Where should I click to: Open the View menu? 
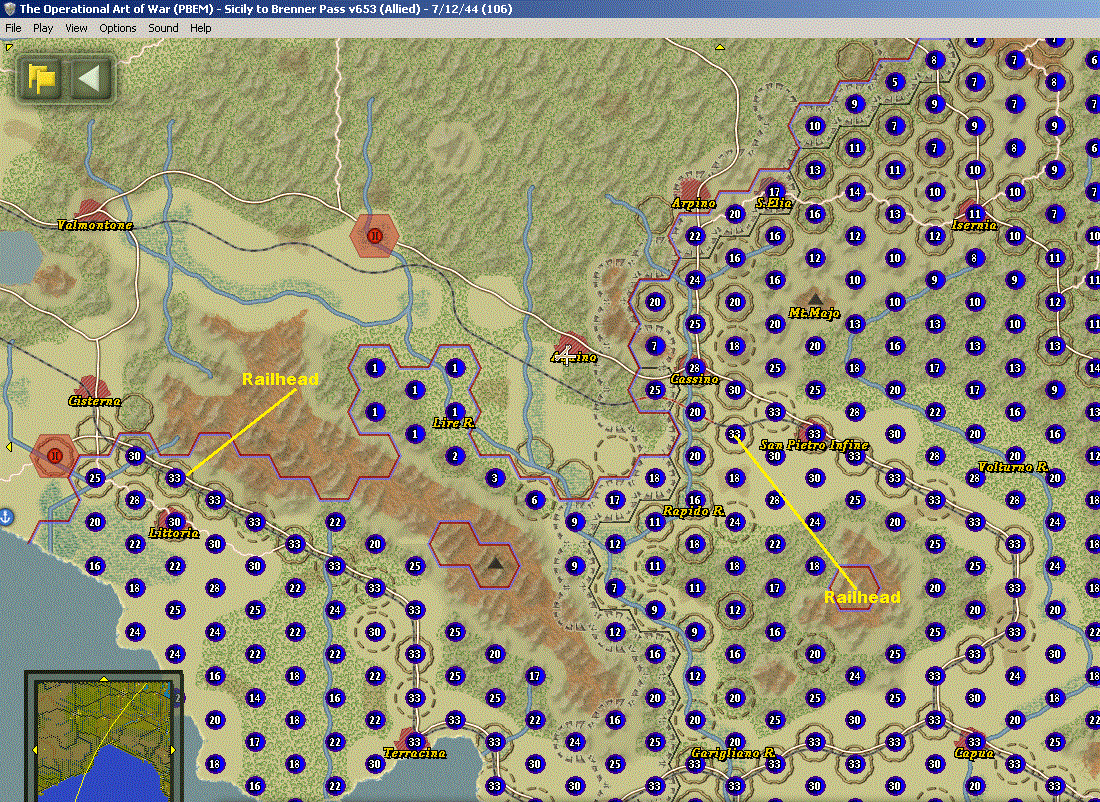(76, 28)
